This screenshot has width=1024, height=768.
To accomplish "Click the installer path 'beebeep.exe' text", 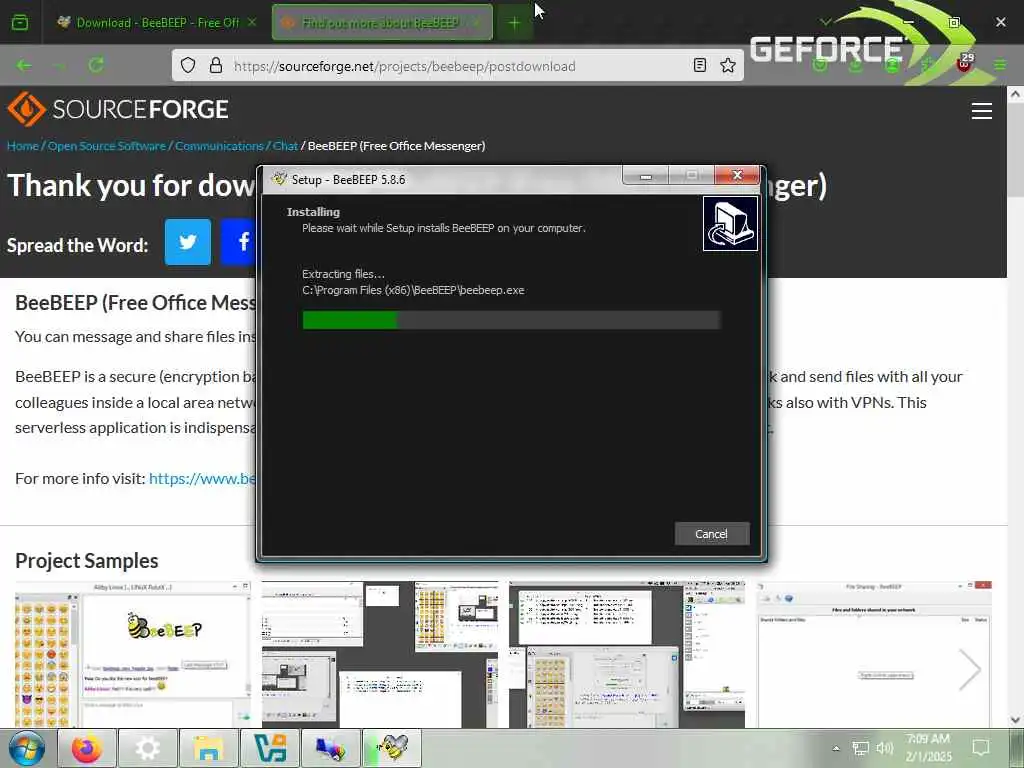I will click(x=413, y=290).
